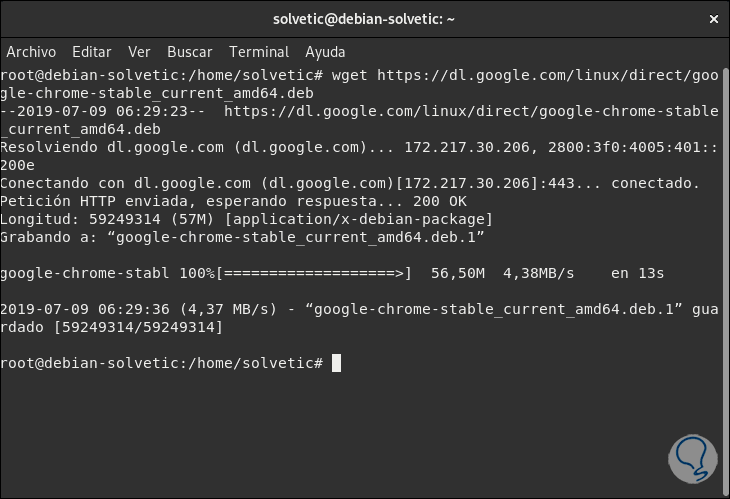Click the last root@debian-solvetic prompt text
This screenshot has width=730, height=499.
(161, 362)
